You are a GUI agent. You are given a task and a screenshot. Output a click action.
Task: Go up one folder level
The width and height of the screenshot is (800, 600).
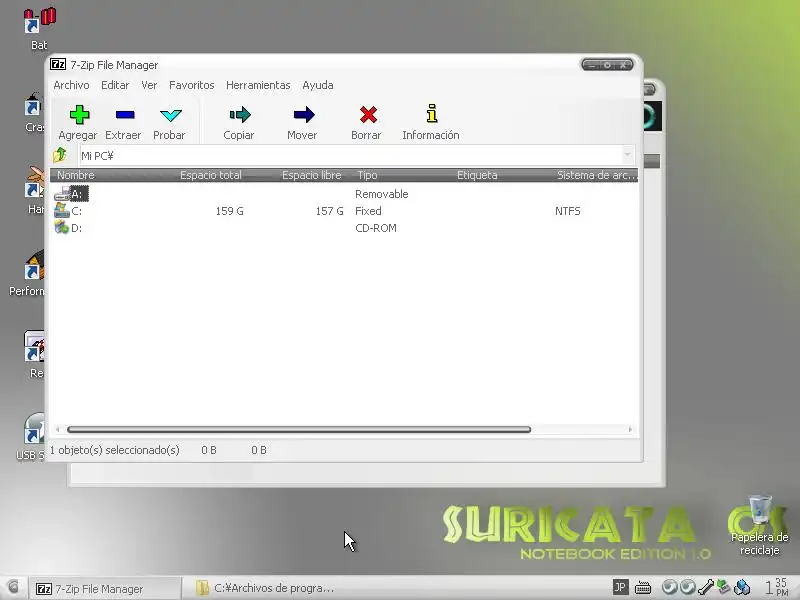(x=60, y=155)
